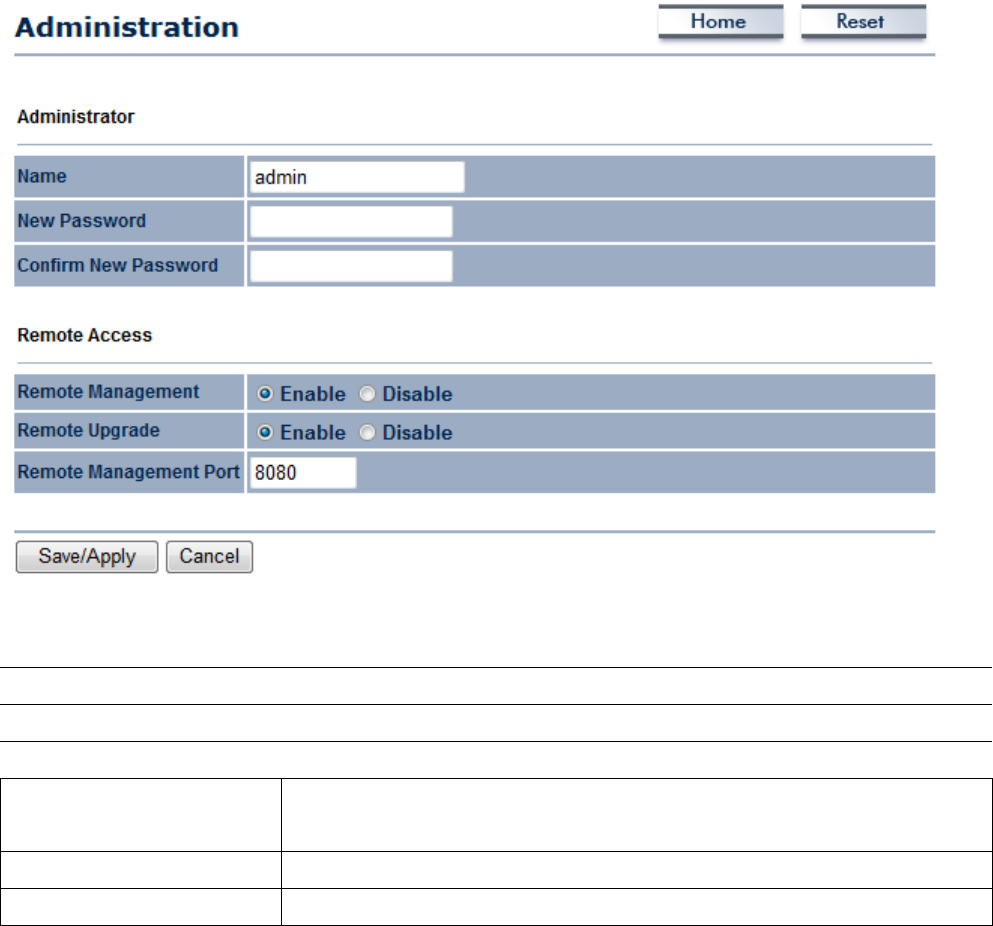The height and width of the screenshot is (926, 993).
Task: Disable Remote Management
Action: pyautogui.click(x=367, y=394)
